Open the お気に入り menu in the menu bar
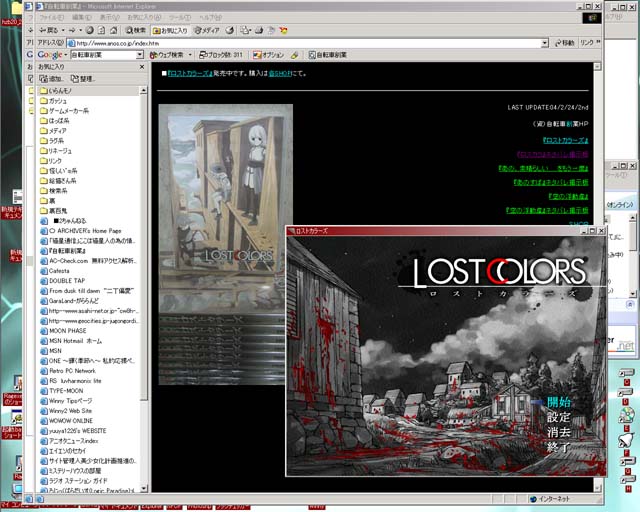The width and height of the screenshot is (640, 512). [x=144, y=18]
